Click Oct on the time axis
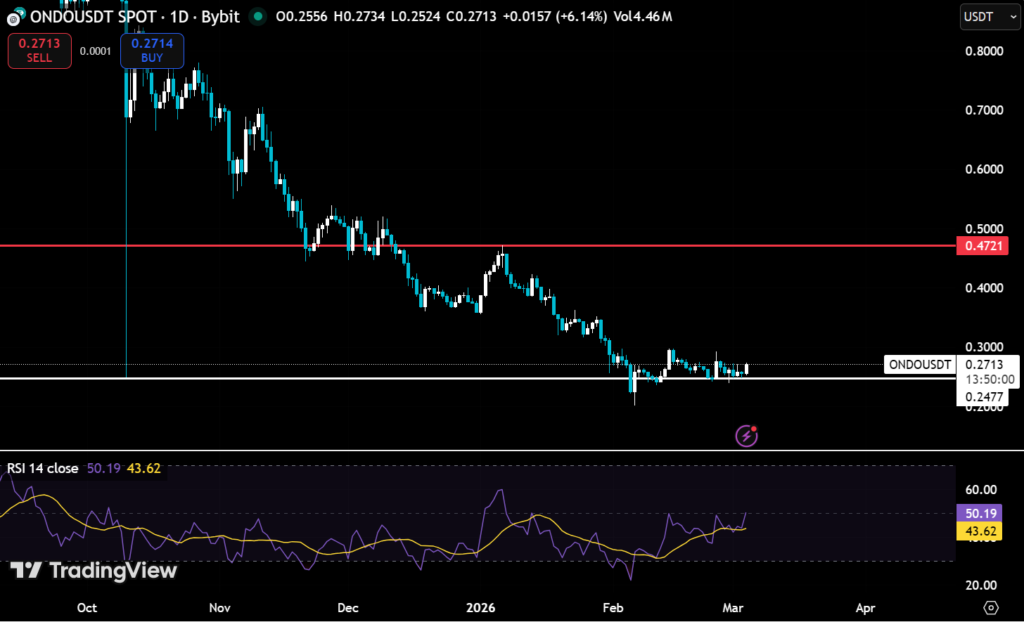The image size is (1024, 622). (x=86, y=607)
